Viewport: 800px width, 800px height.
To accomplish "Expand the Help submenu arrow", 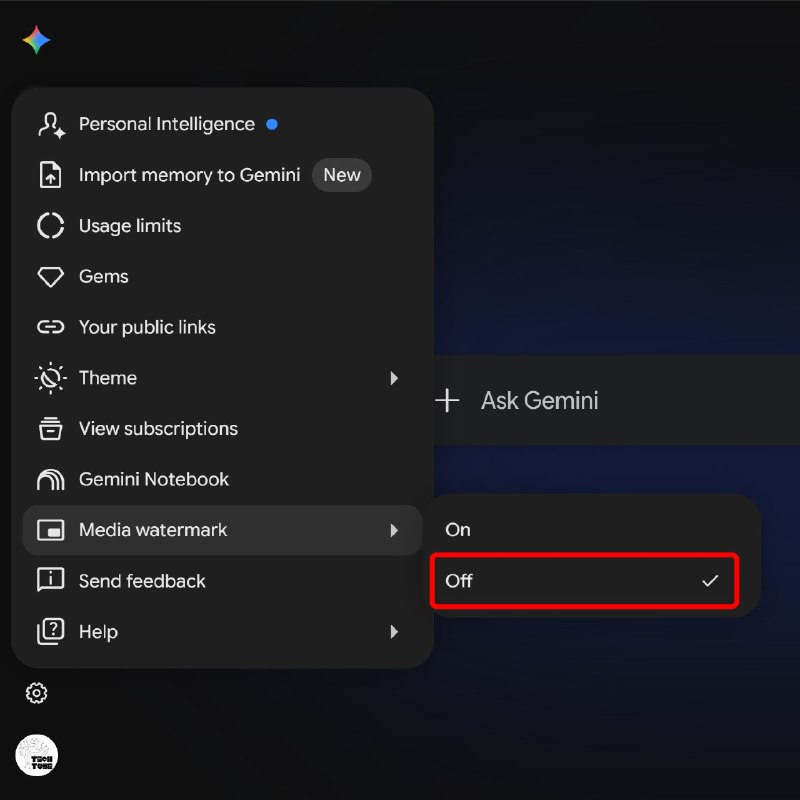I will point(394,632).
